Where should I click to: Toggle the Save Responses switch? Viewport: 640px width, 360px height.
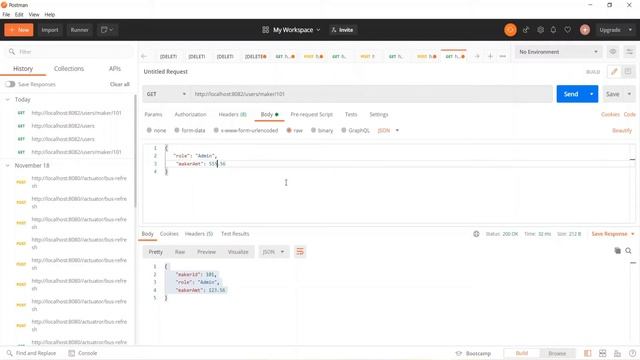pos(10,84)
